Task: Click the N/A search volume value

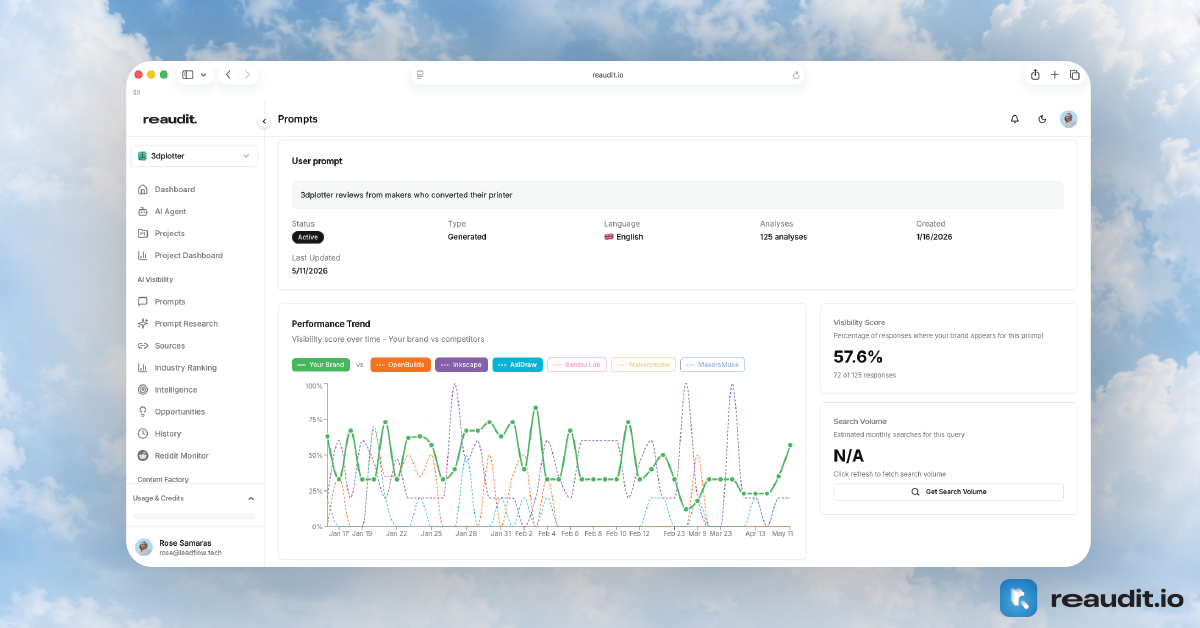Action: [849, 456]
